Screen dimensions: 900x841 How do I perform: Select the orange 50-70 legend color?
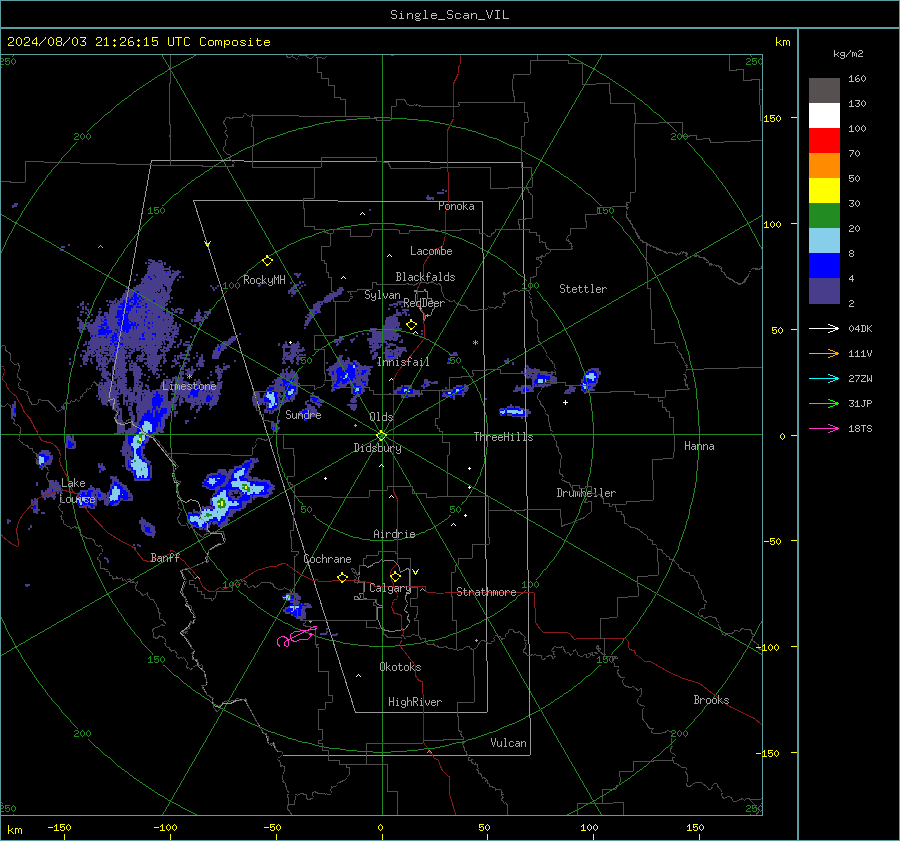tap(824, 166)
